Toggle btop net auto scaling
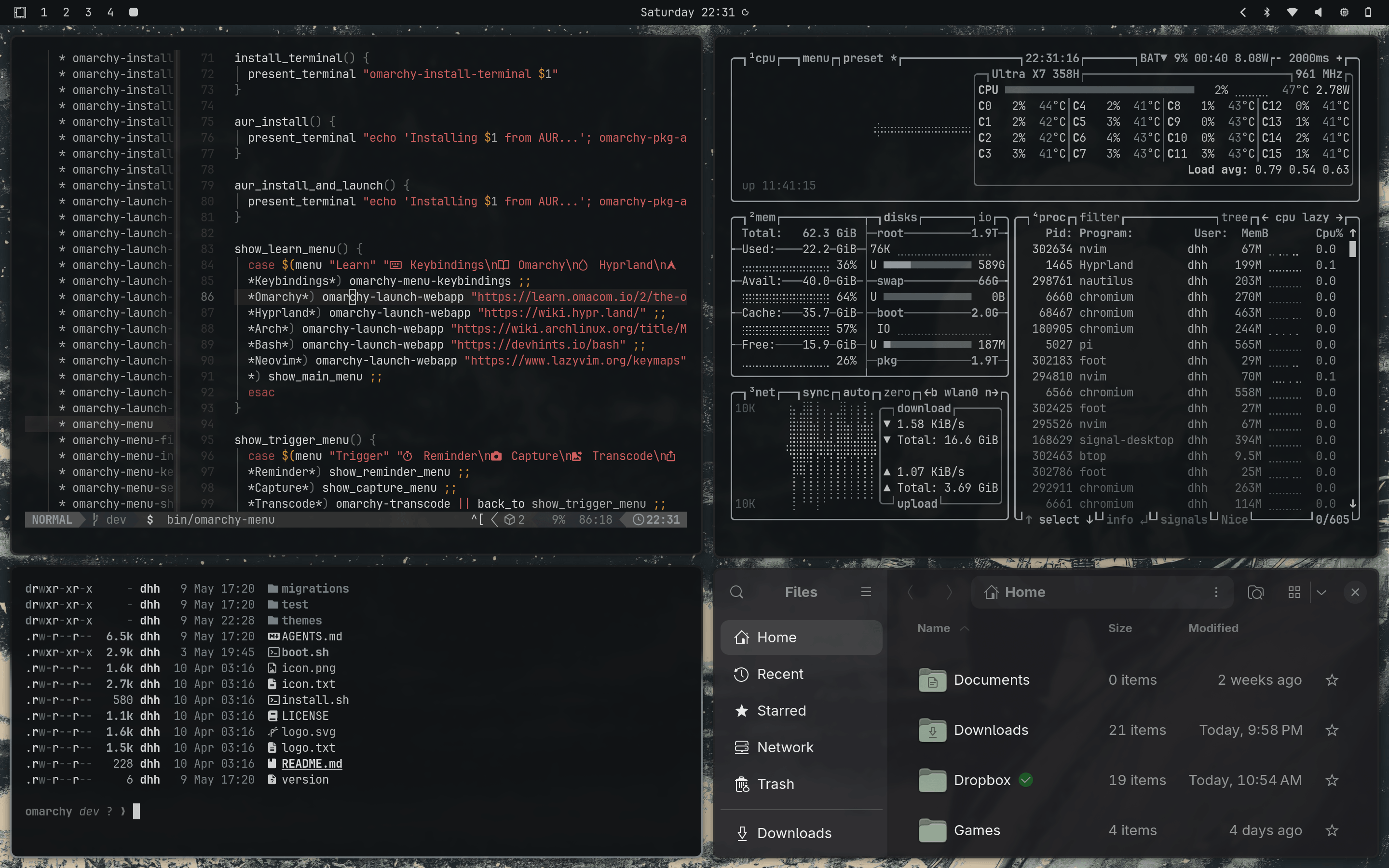This screenshot has height=868, width=1389. (857, 392)
